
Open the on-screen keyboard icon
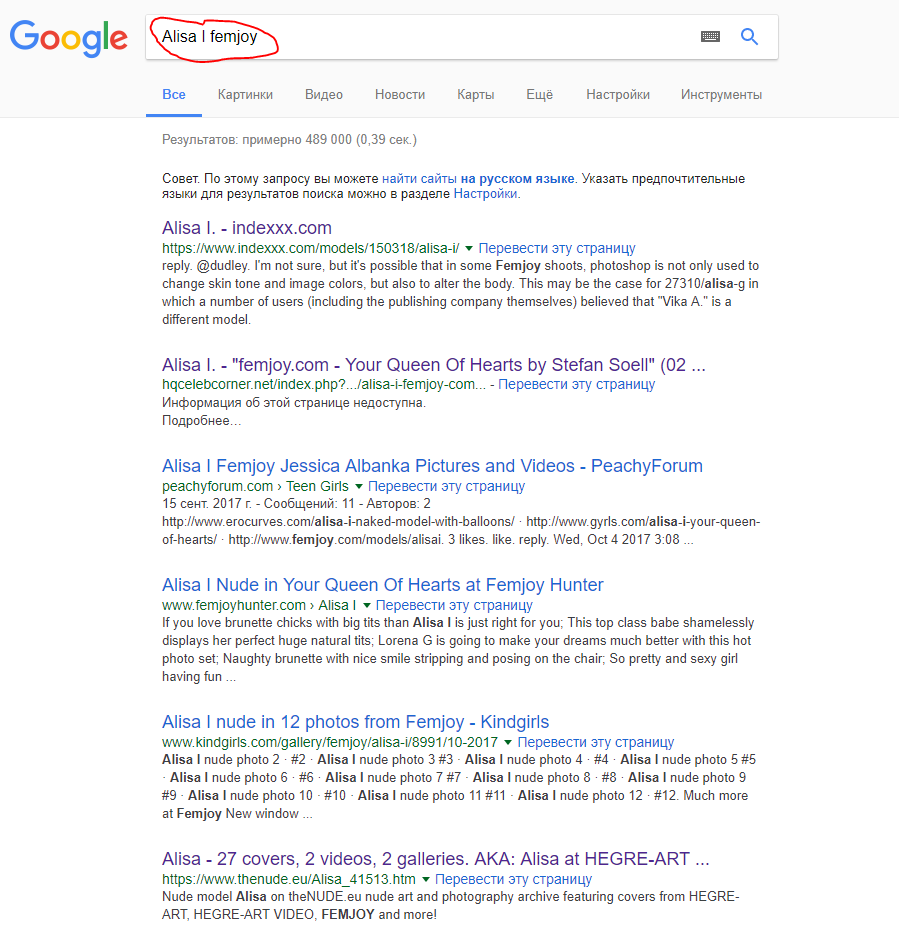click(710, 37)
